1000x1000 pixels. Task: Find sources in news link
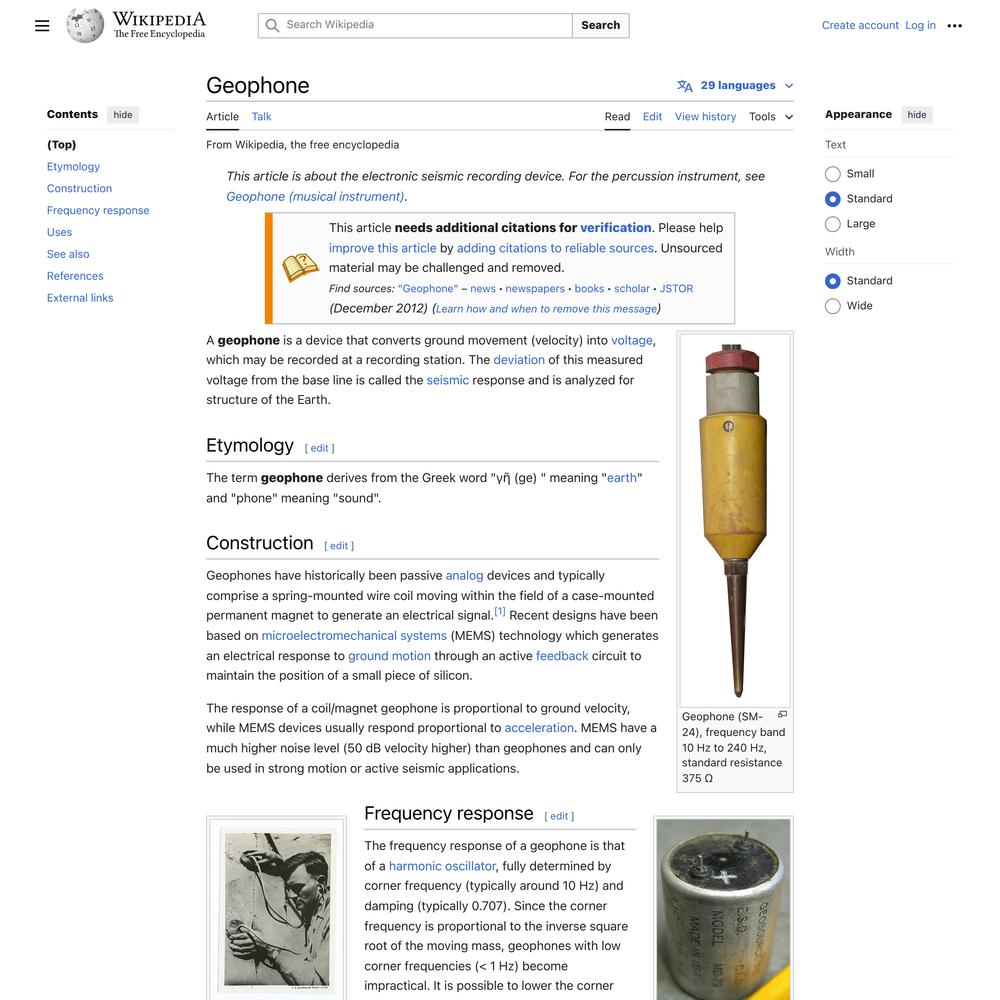coord(483,289)
